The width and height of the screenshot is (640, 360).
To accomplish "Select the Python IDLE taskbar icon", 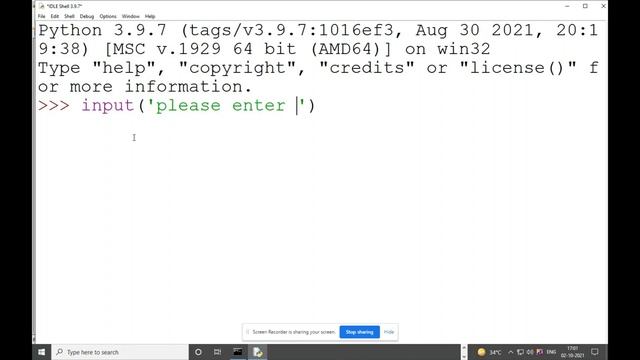I will click(258, 352).
